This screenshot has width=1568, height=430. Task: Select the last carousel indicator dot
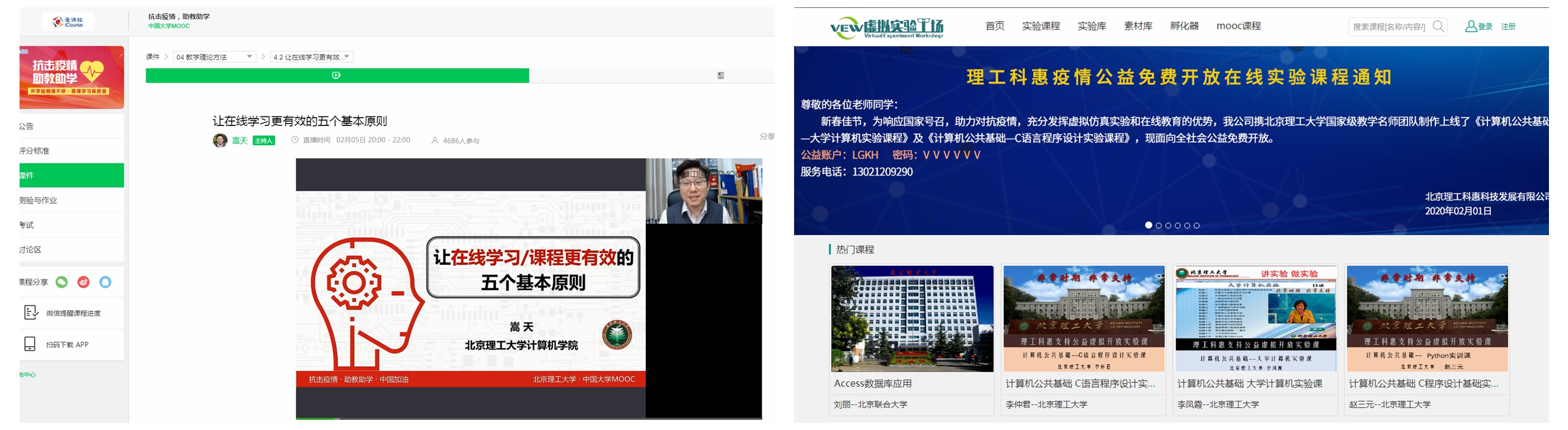click(x=1197, y=226)
